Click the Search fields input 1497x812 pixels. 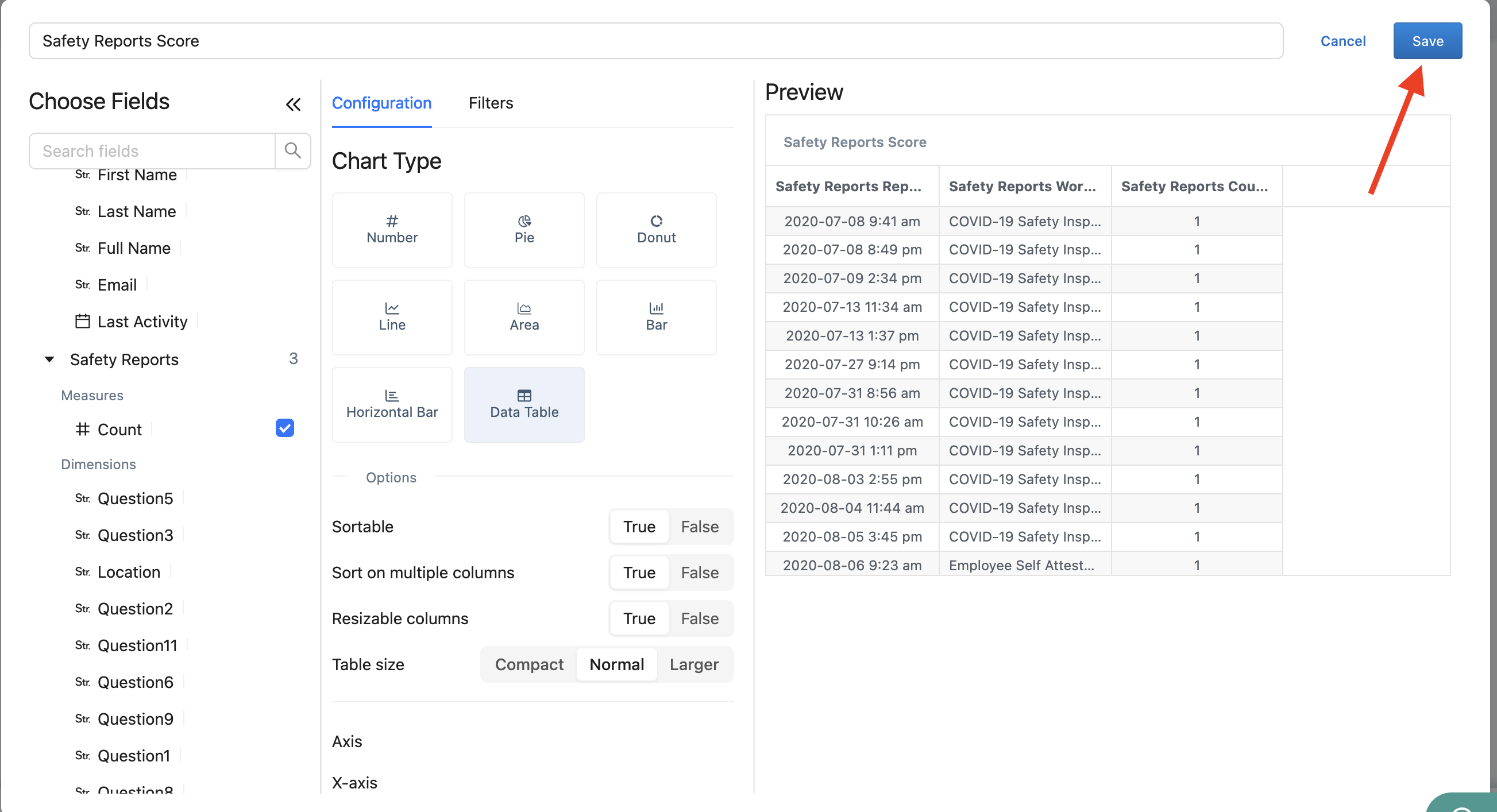point(152,150)
